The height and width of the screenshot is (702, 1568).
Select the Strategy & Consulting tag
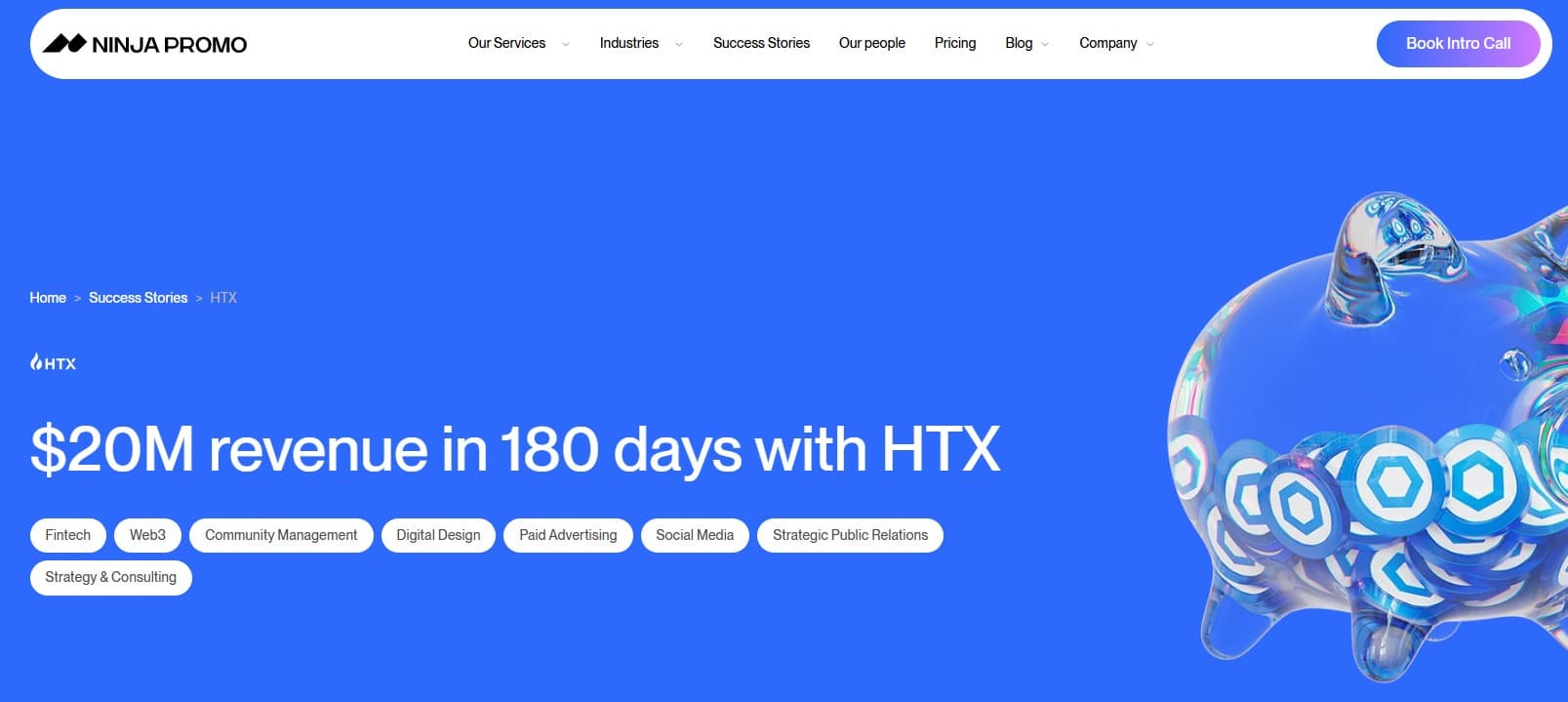[x=111, y=577]
